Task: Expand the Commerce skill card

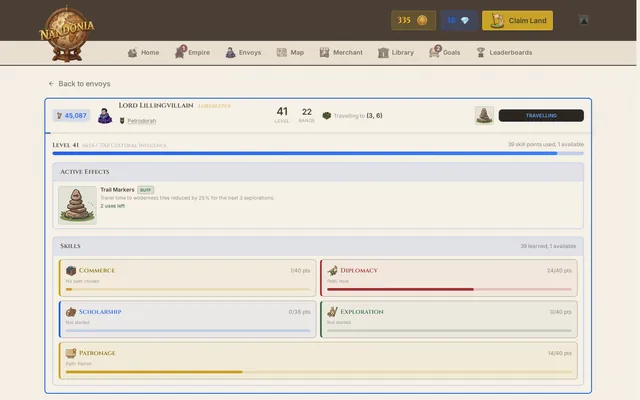Action: point(188,278)
